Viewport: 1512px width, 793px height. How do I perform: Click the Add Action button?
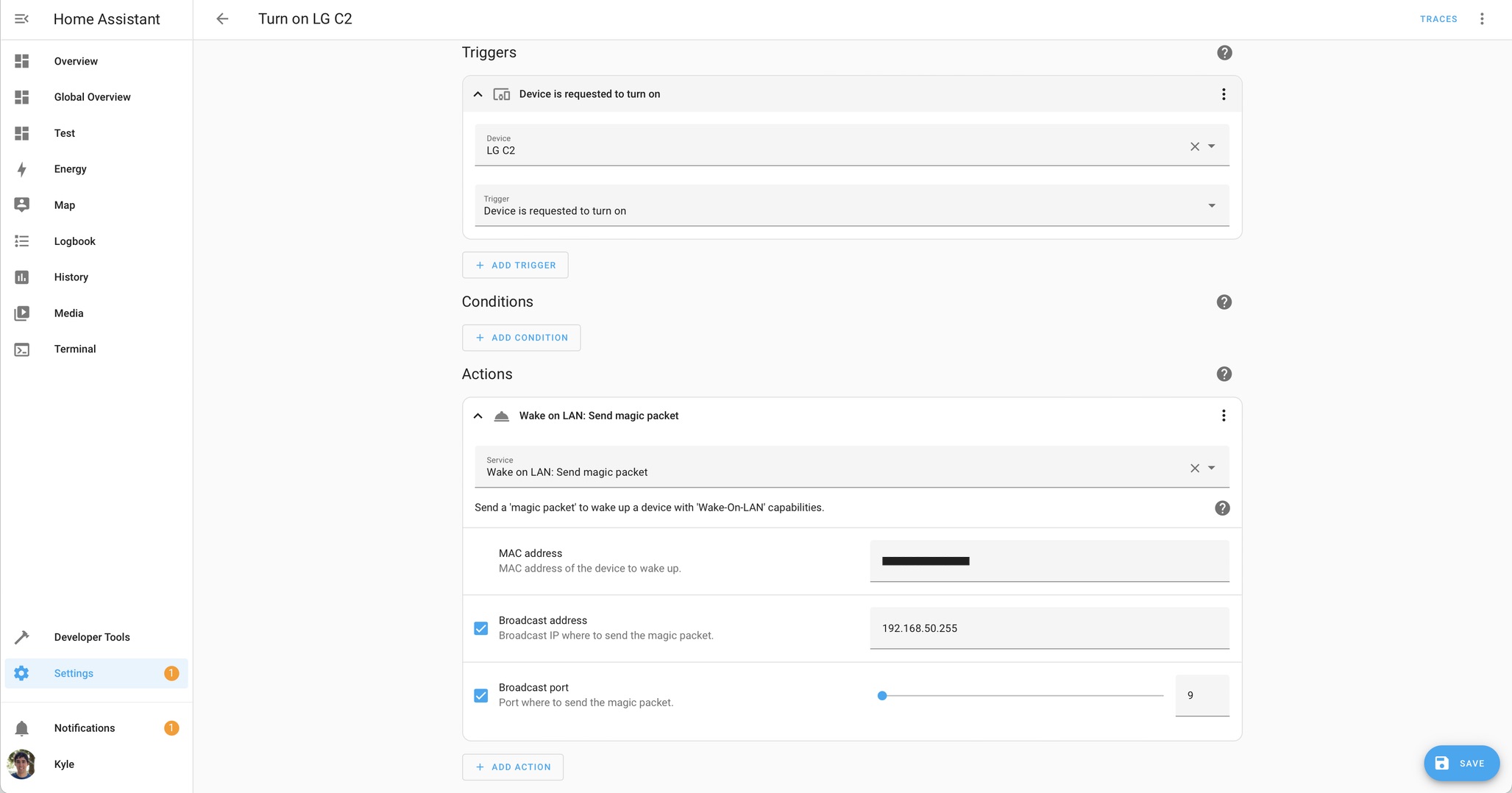click(513, 767)
